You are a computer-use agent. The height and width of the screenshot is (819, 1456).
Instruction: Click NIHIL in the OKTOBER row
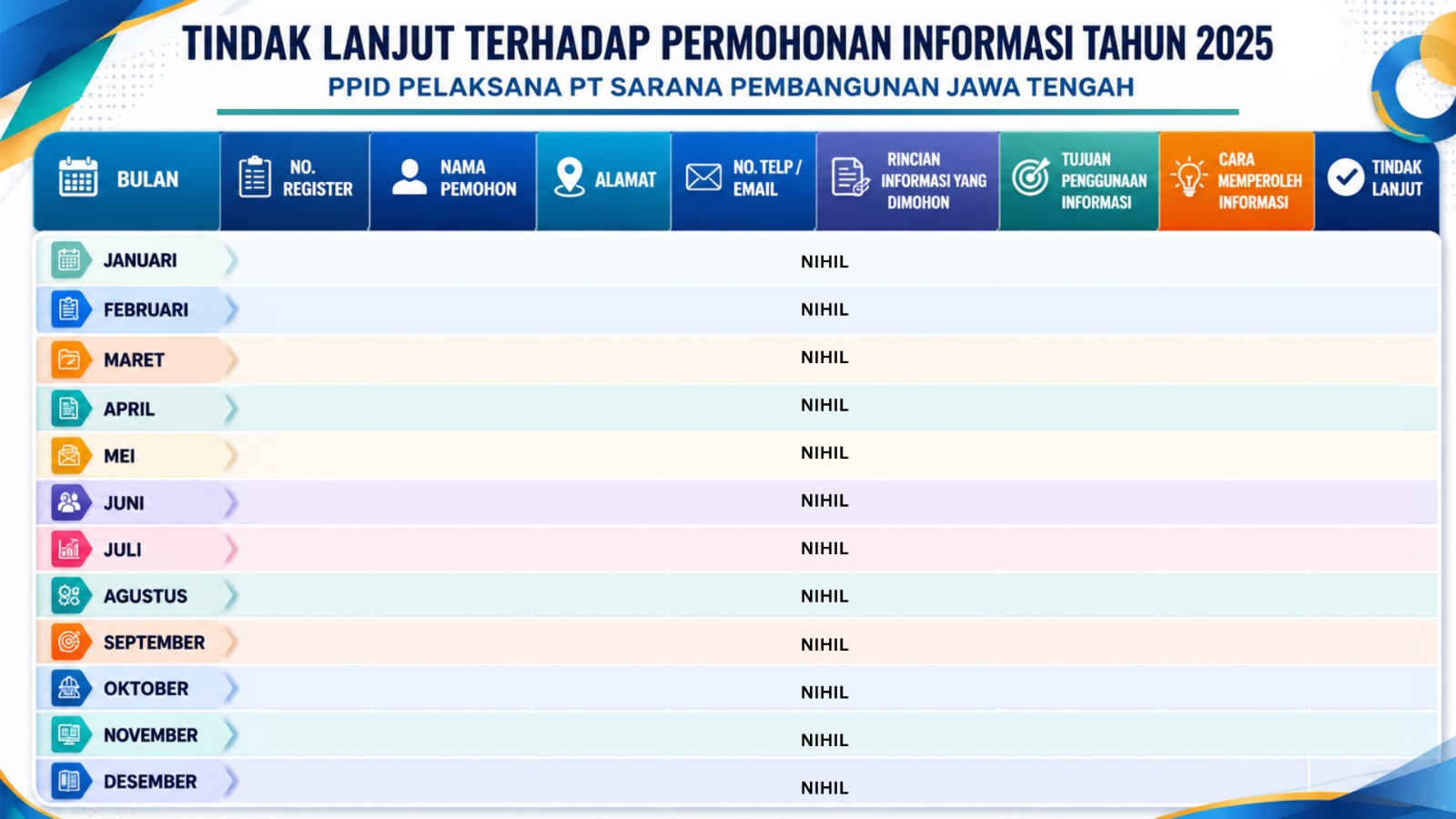pyautogui.click(x=824, y=693)
